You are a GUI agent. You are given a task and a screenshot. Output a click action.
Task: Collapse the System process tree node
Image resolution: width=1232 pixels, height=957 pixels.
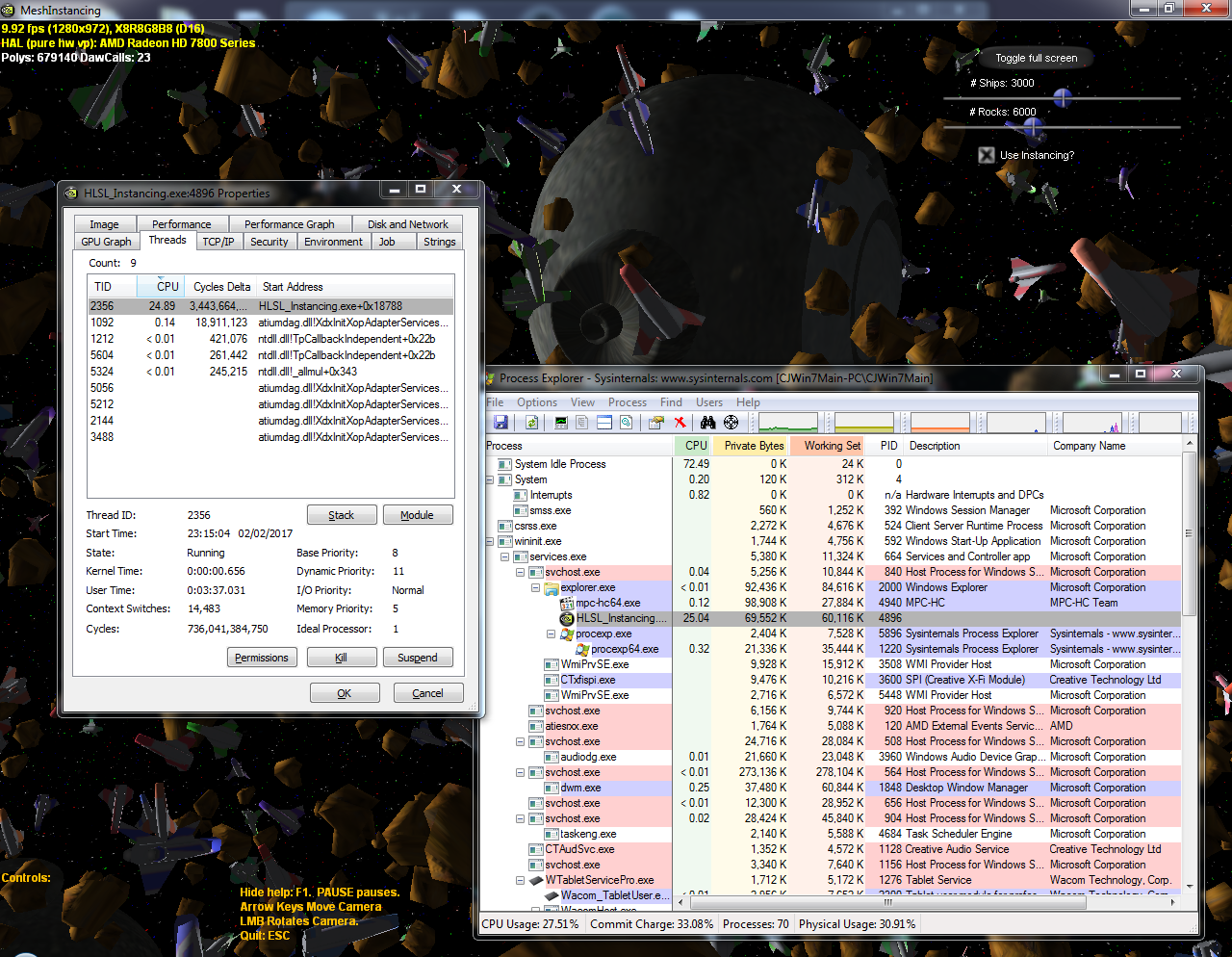pos(490,479)
